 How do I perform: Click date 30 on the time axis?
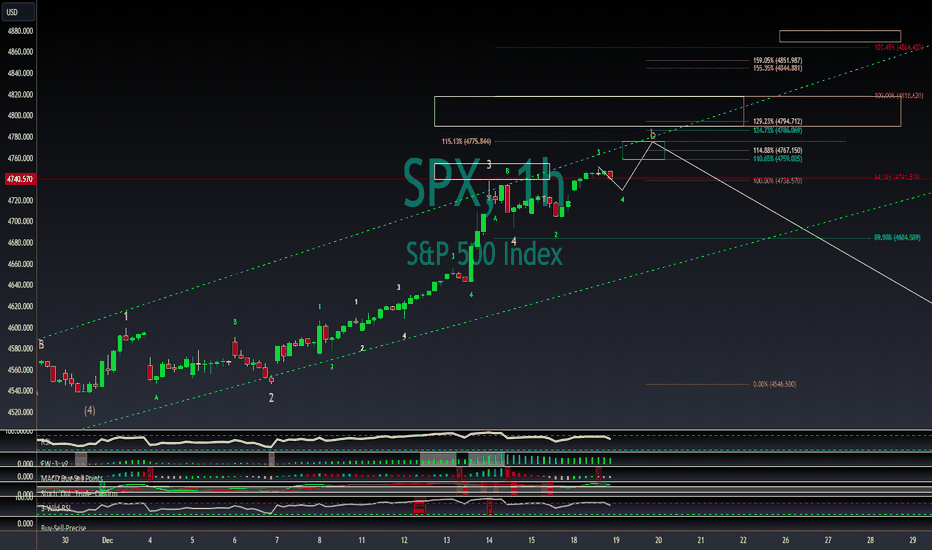[x=65, y=540]
